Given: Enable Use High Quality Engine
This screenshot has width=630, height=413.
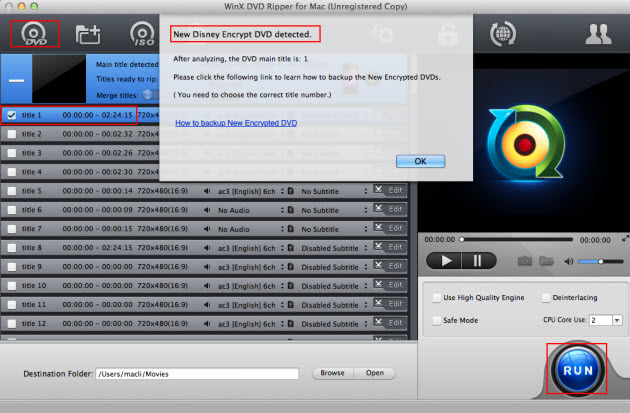Looking at the screenshot, I should (x=437, y=298).
